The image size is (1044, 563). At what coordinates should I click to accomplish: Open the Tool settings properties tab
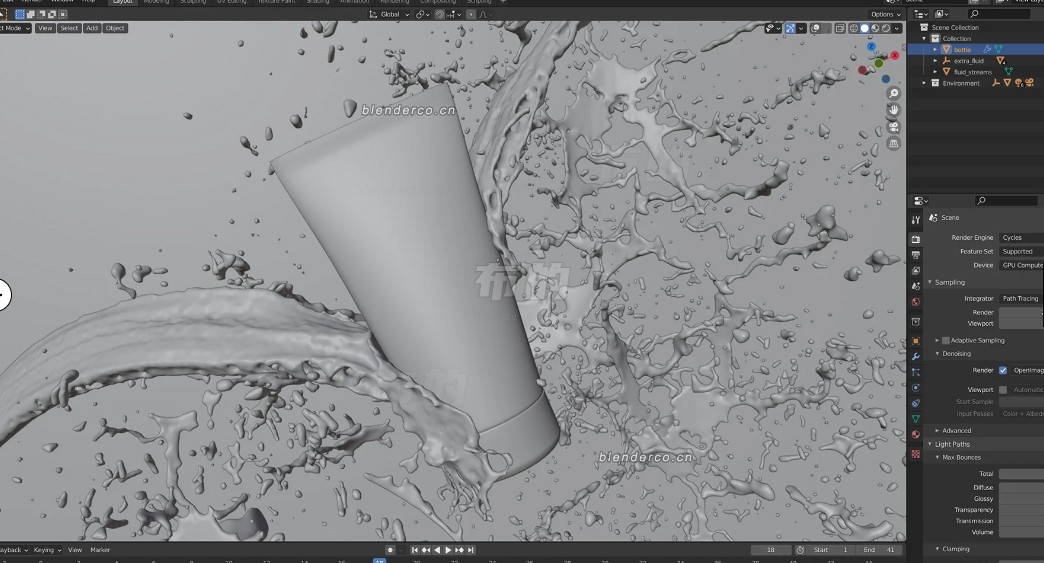(915, 220)
